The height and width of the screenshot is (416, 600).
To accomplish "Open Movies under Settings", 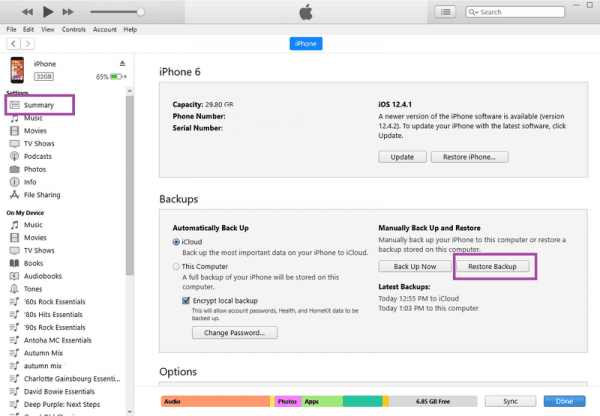I will tap(35, 131).
